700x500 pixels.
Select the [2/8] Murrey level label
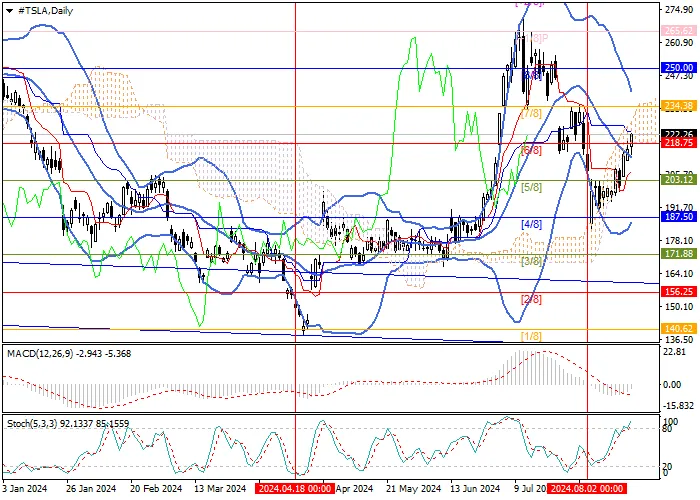tap(531, 300)
